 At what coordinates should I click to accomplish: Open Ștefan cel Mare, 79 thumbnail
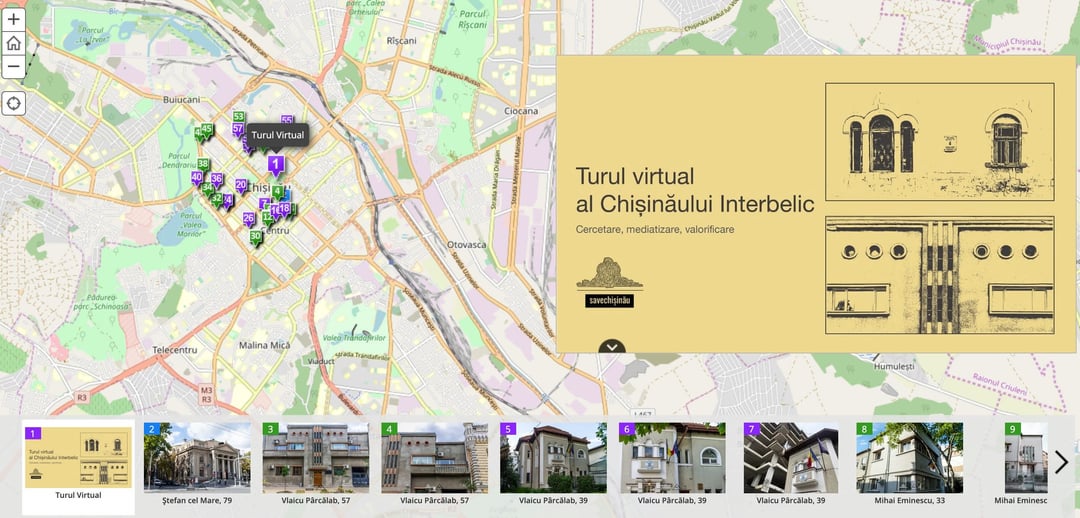point(196,464)
